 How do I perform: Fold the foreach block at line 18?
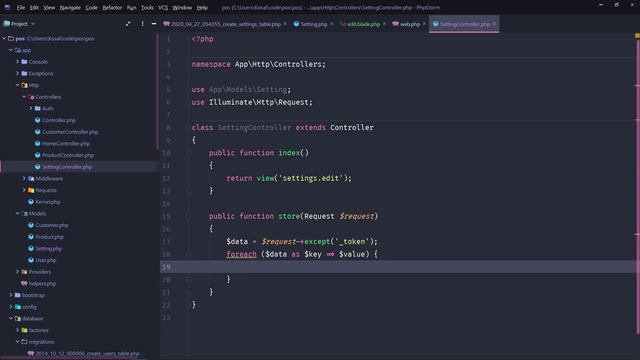click(188, 254)
